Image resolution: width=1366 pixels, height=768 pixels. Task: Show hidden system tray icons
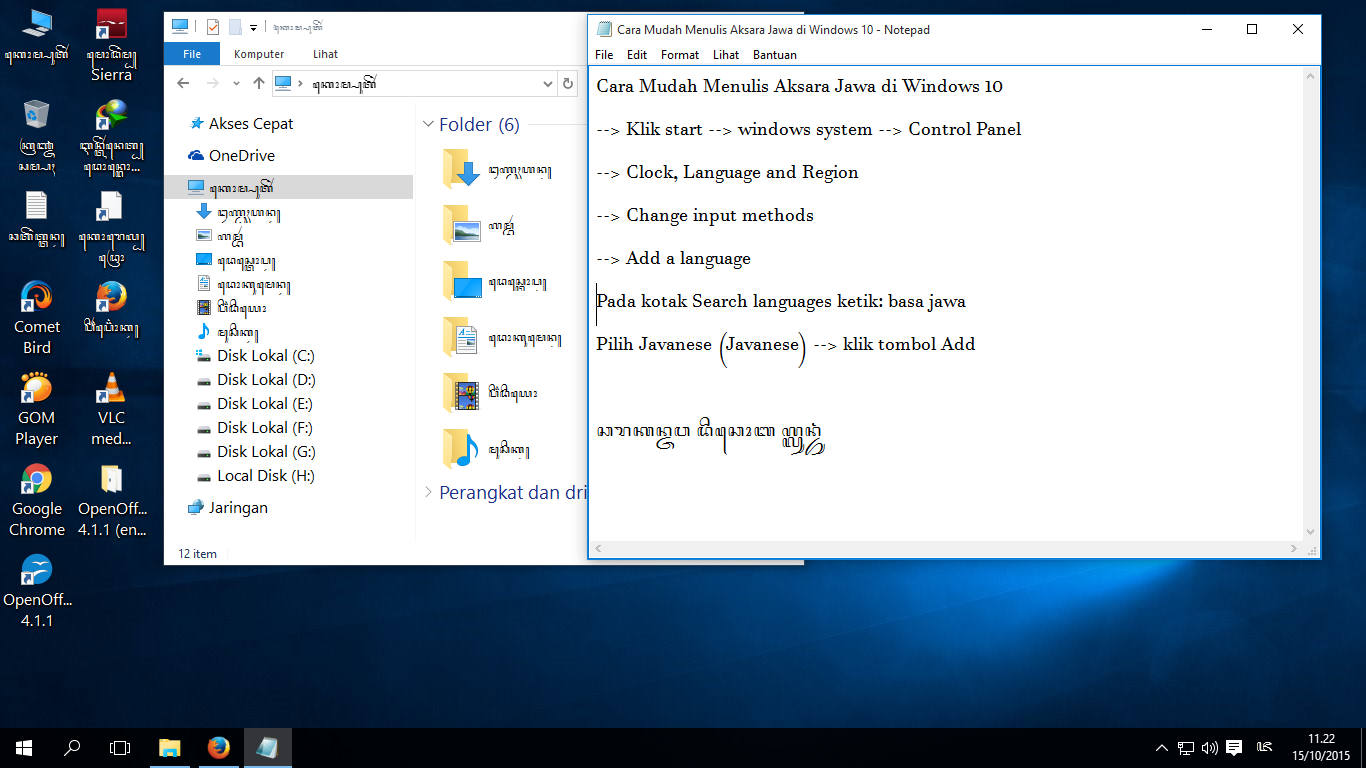click(x=1161, y=747)
